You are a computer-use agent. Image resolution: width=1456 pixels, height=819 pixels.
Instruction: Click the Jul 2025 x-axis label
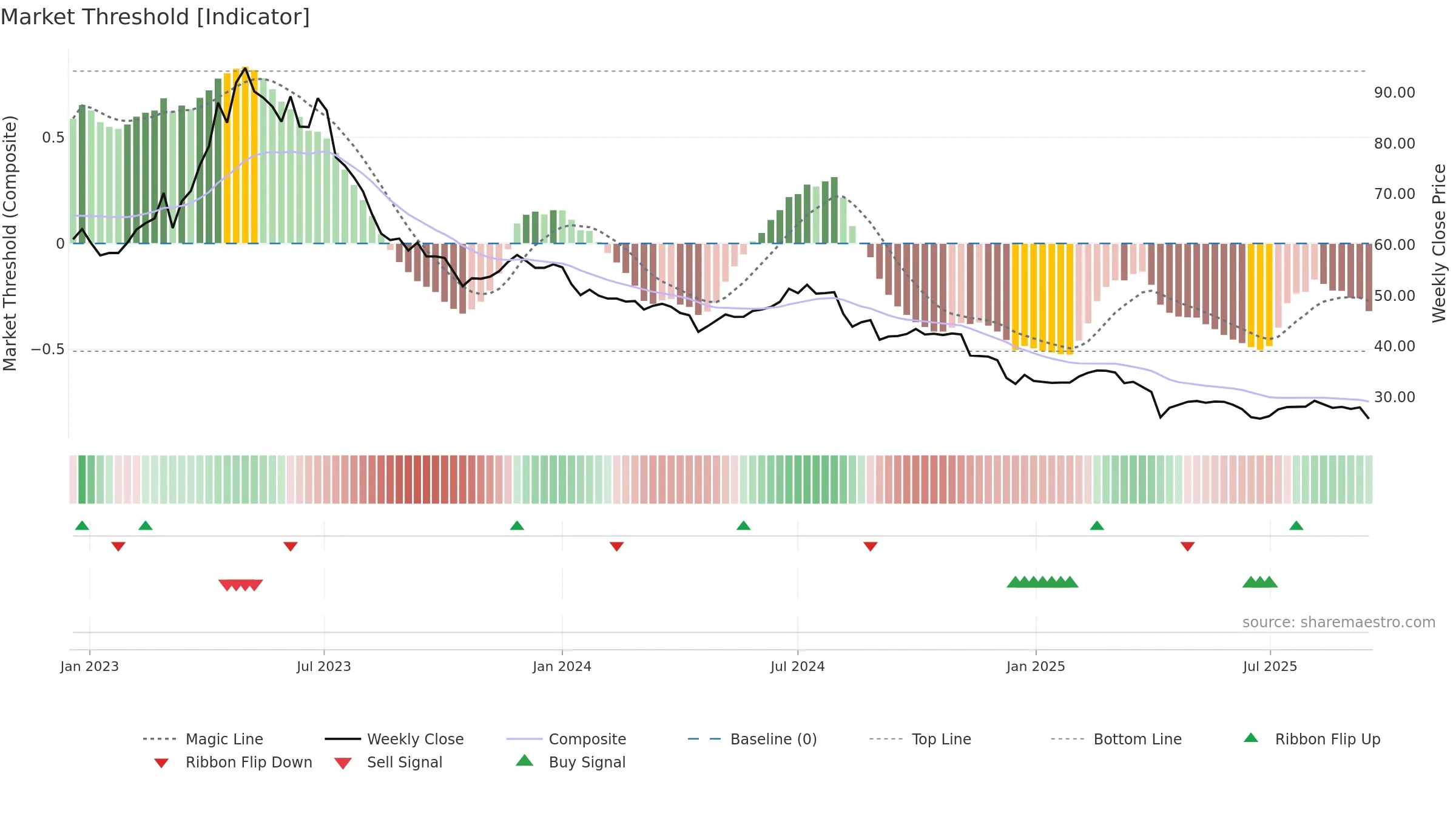(x=1270, y=667)
